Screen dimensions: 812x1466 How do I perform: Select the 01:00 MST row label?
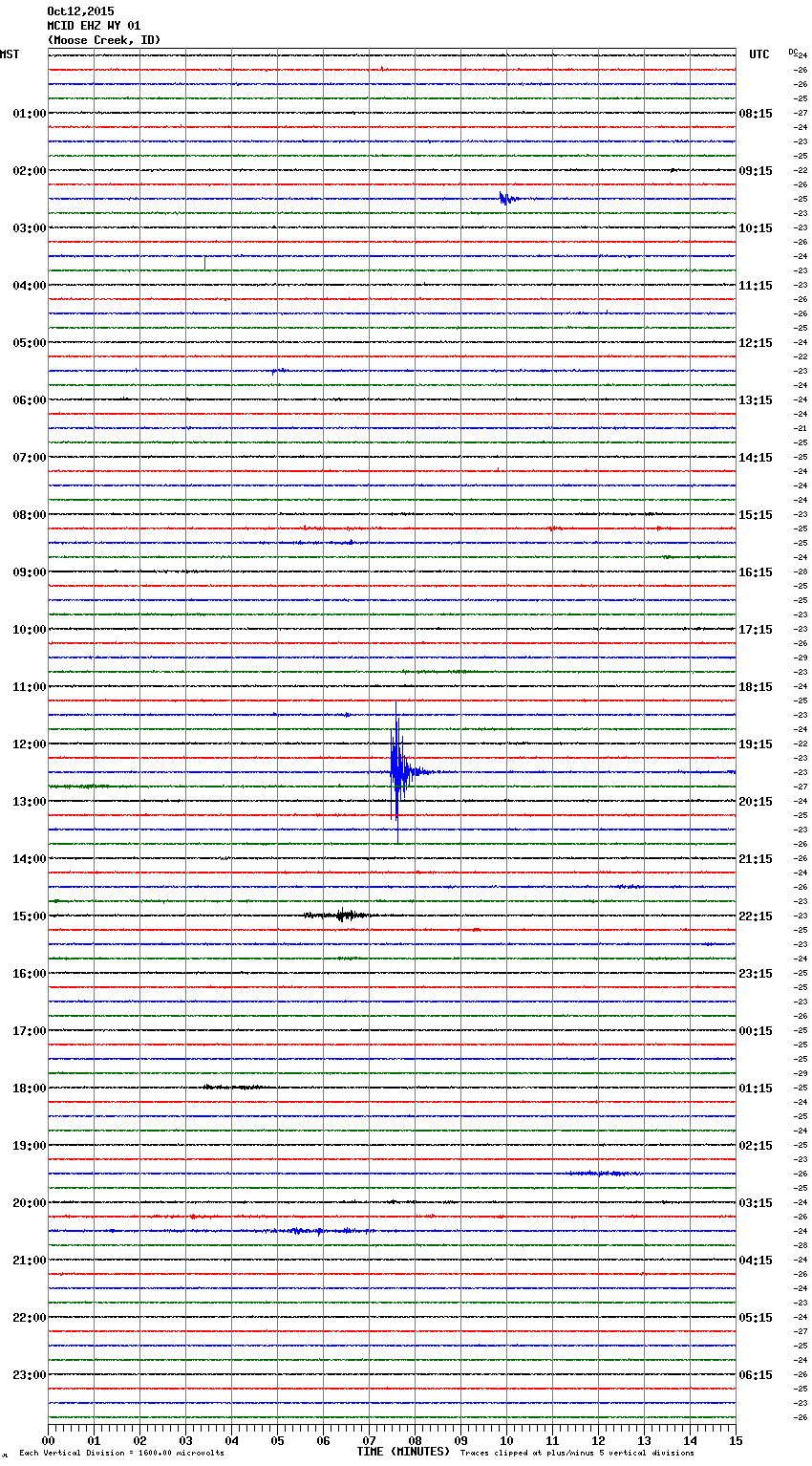(x=29, y=113)
